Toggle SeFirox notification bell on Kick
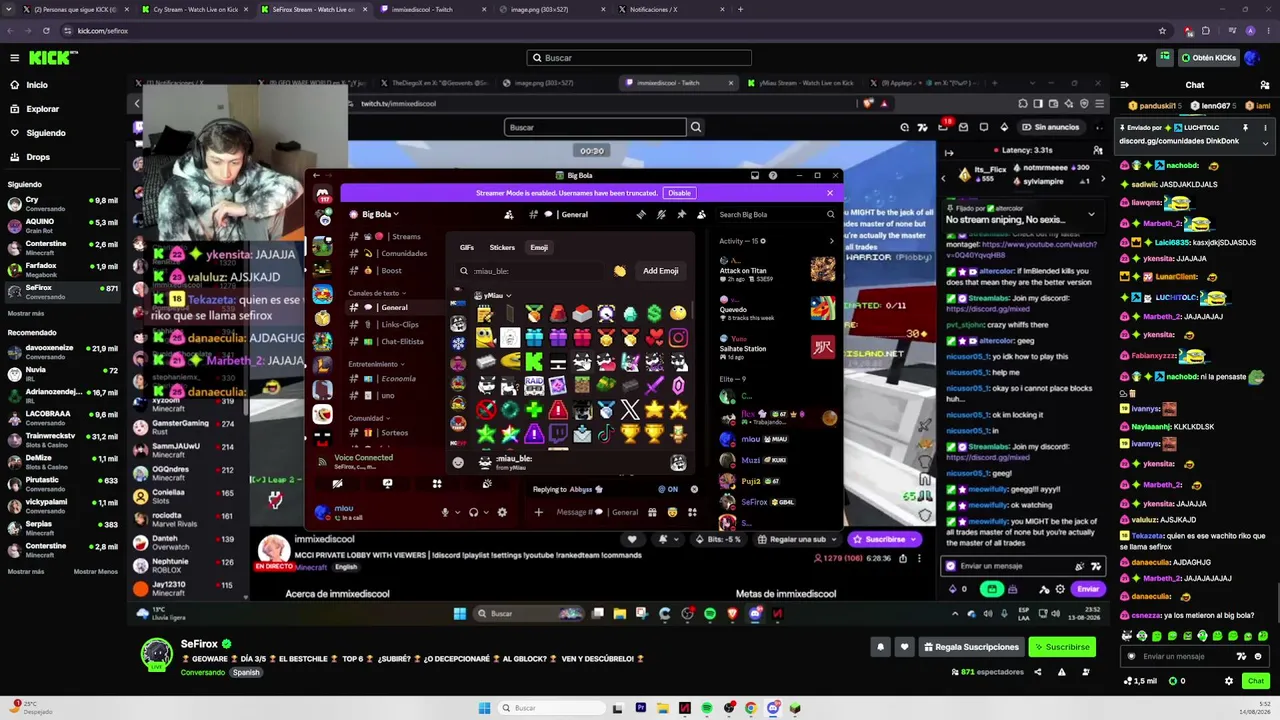Screen dimensions: 1280x720 [x=880, y=647]
